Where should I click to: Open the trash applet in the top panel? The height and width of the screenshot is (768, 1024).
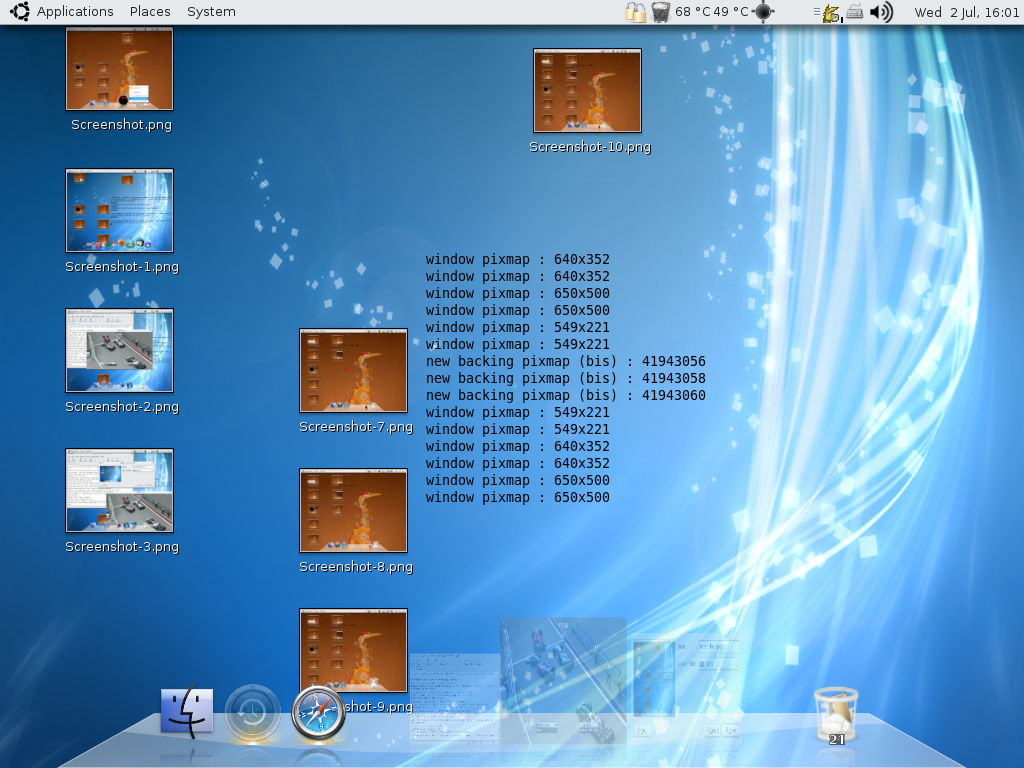coord(661,12)
